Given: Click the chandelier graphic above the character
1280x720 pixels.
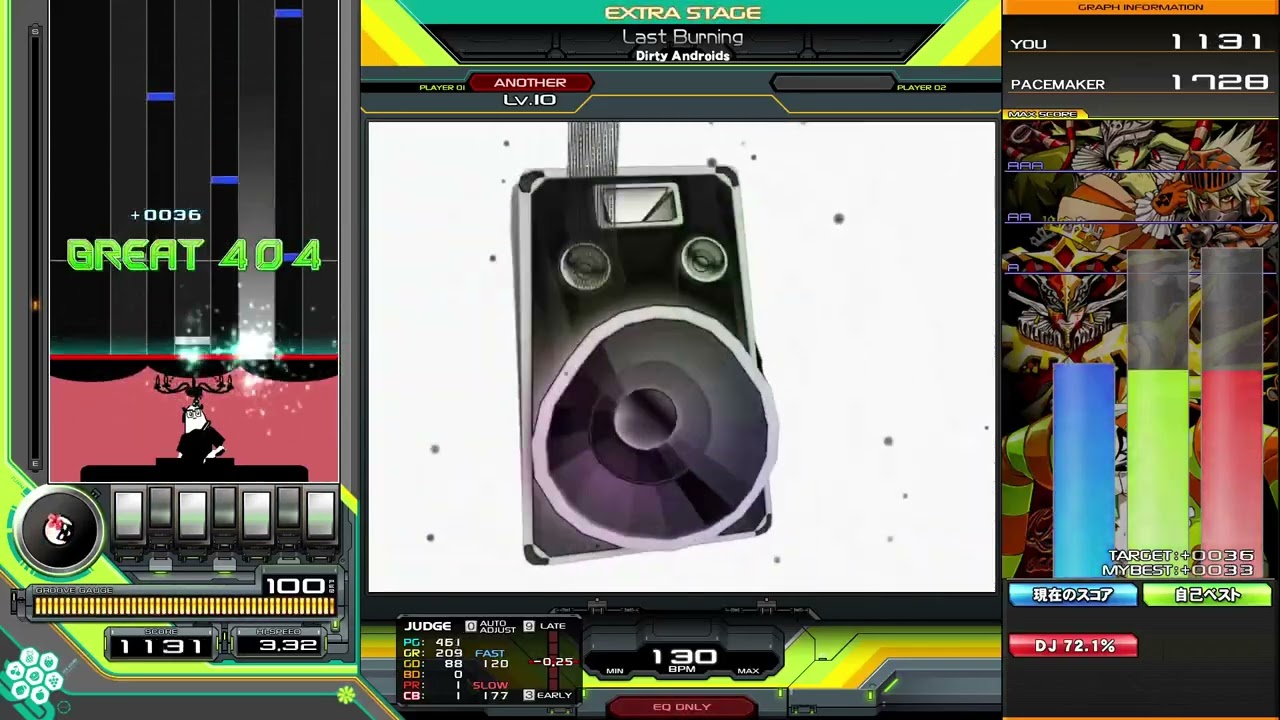Looking at the screenshot, I should click(193, 382).
